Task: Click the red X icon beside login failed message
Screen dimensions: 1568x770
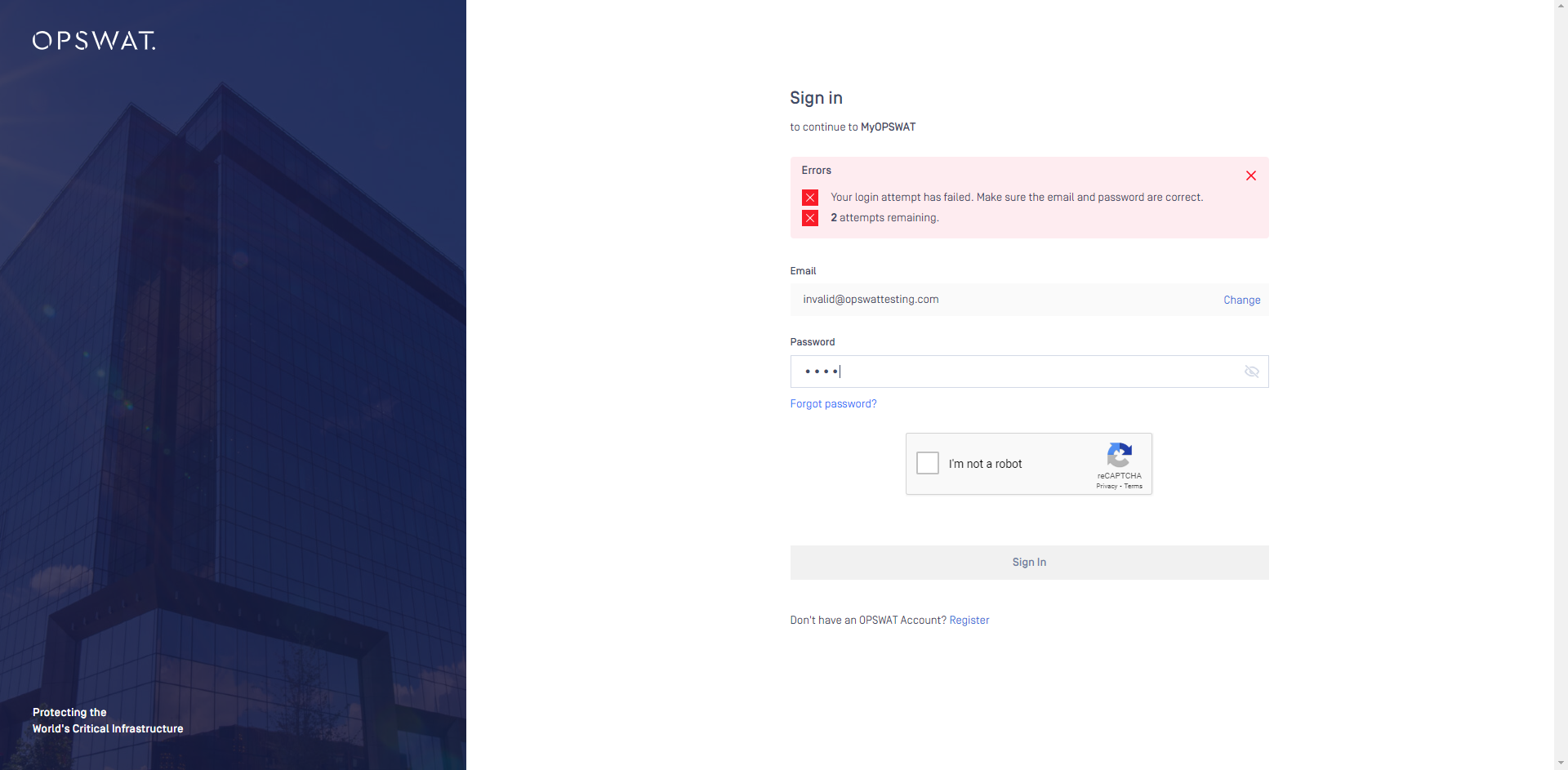Action: pyautogui.click(x=810, y=198)
